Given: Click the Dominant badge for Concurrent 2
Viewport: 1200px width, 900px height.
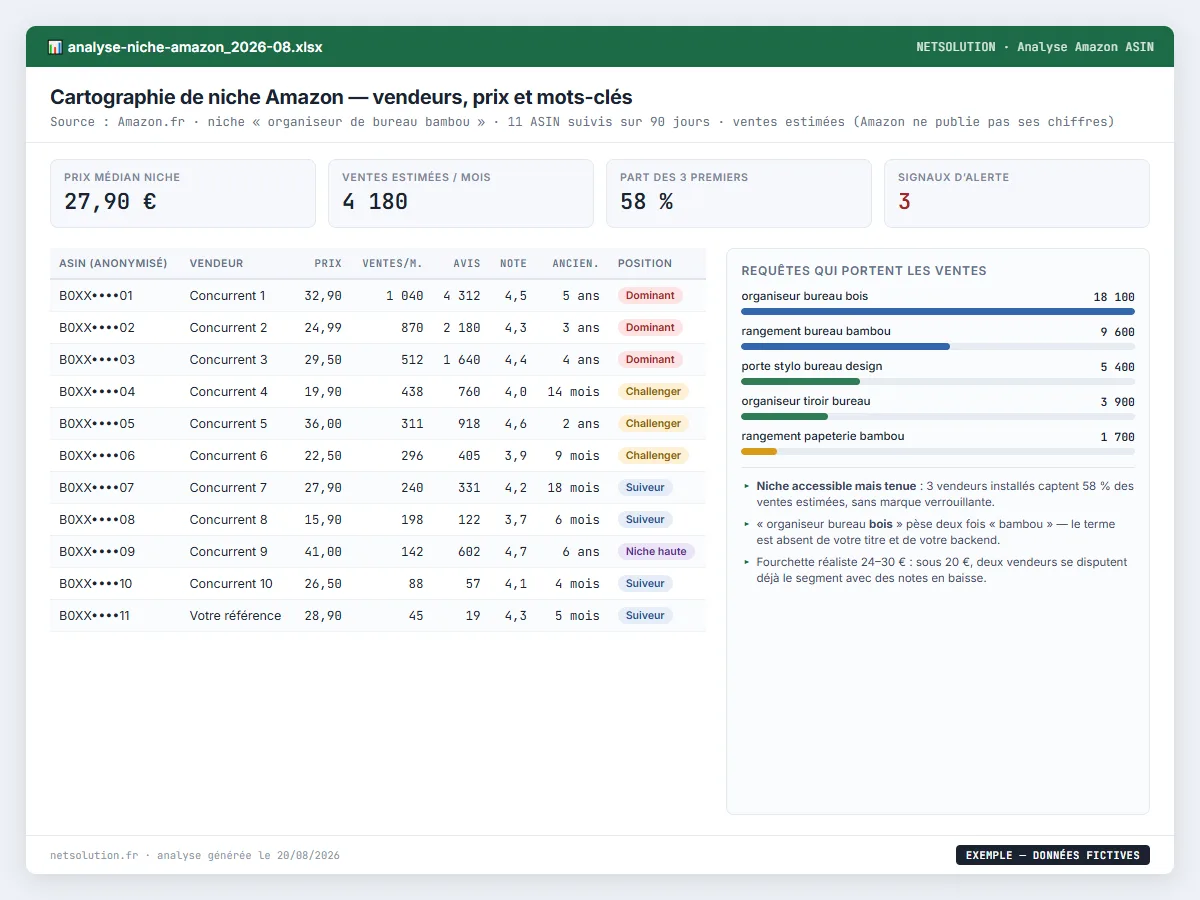Looking at the screenshot, I should (x=650, y=328).
